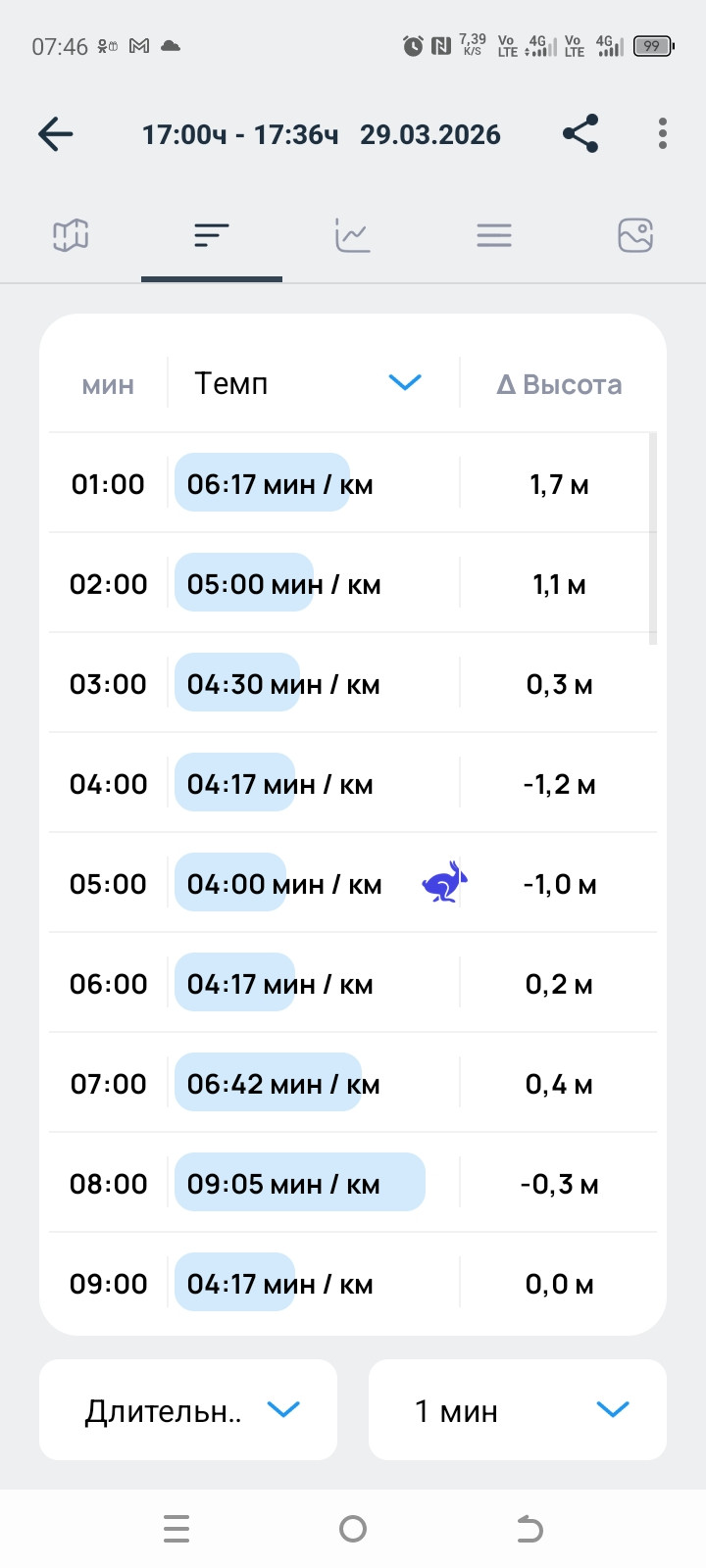Open the 1 мин interval dropdown

518,1409
